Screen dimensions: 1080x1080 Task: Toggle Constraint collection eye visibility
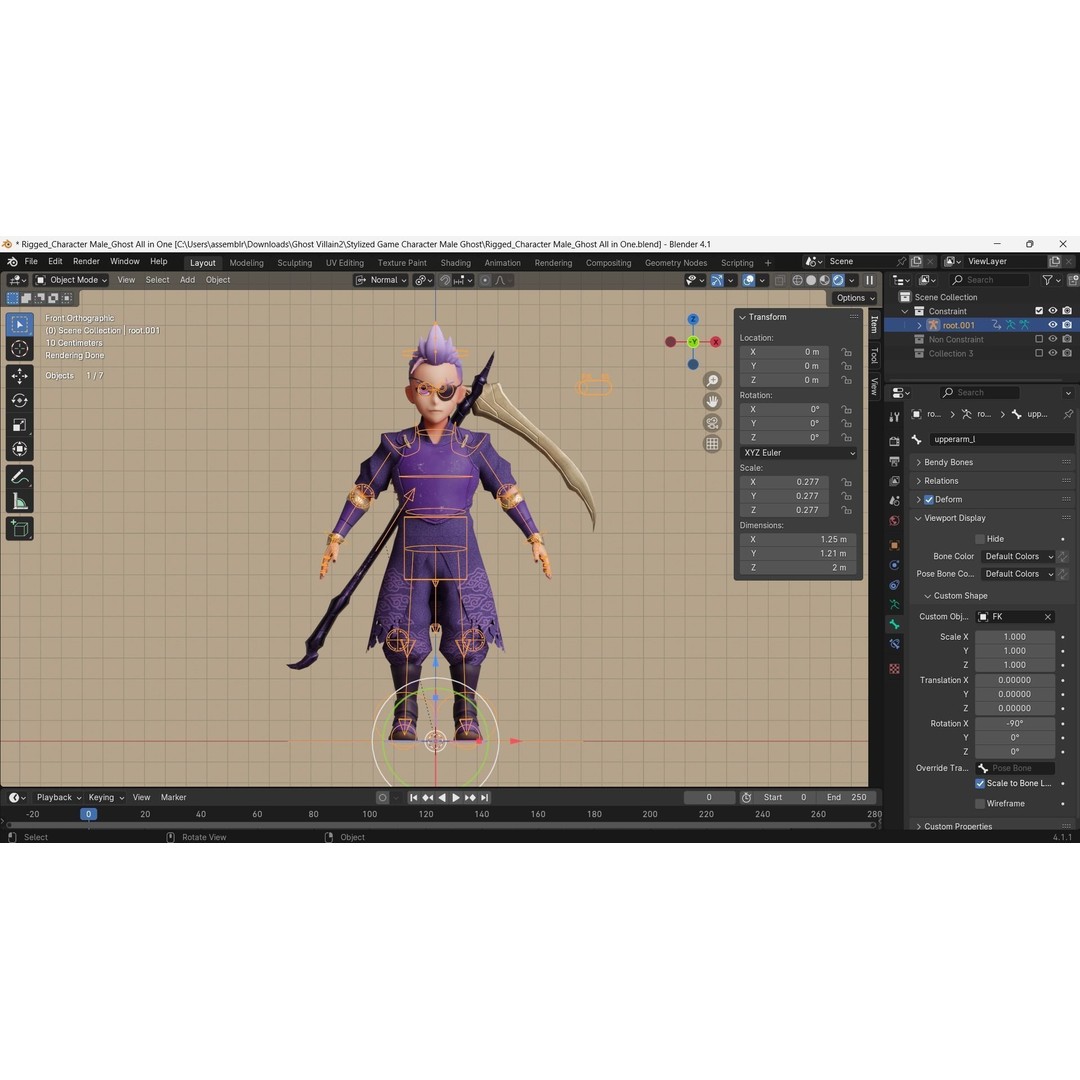[x=1052, y=311]
